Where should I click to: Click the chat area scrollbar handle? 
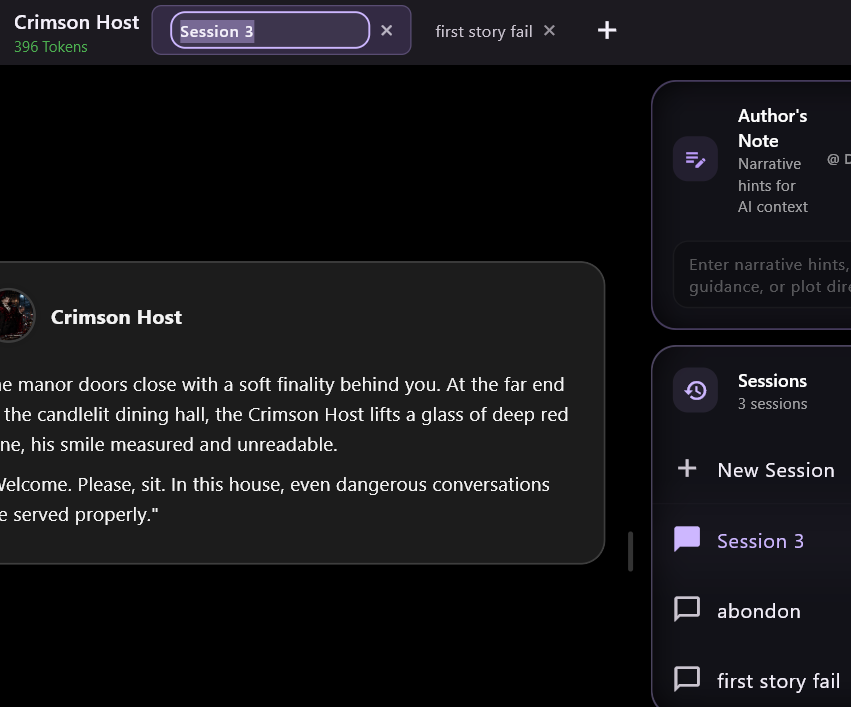point(630,551)
